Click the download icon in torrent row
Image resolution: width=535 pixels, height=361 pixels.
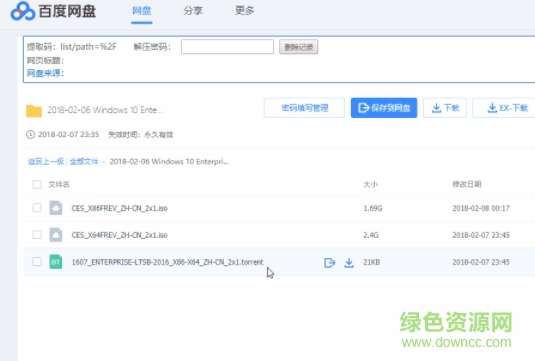(349, 262)
